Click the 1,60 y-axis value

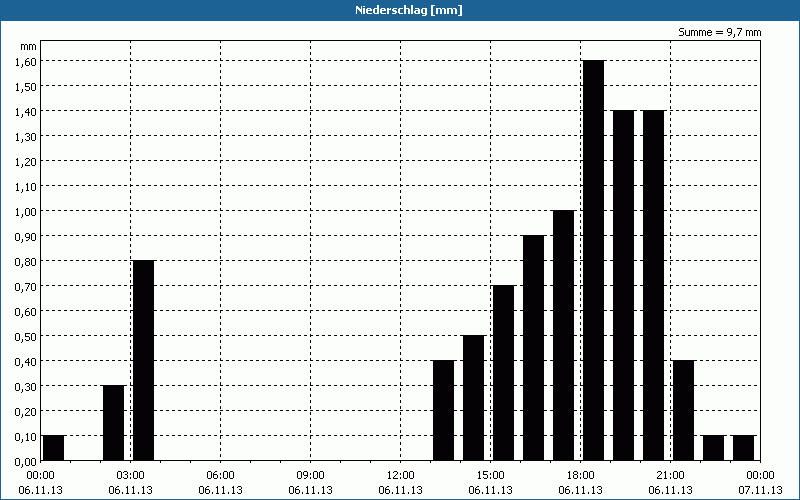pyautogui.click(x=26, y=61)
